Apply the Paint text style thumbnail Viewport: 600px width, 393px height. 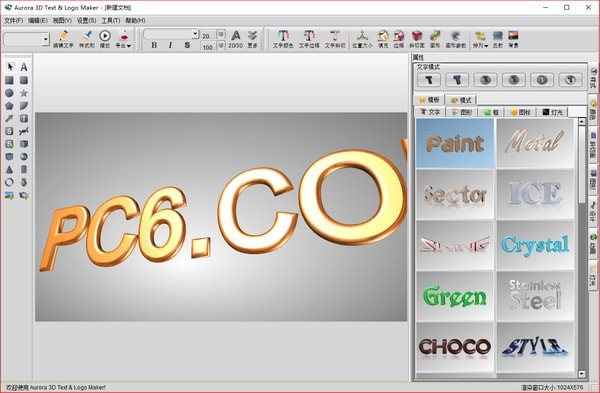coord(455,143)
